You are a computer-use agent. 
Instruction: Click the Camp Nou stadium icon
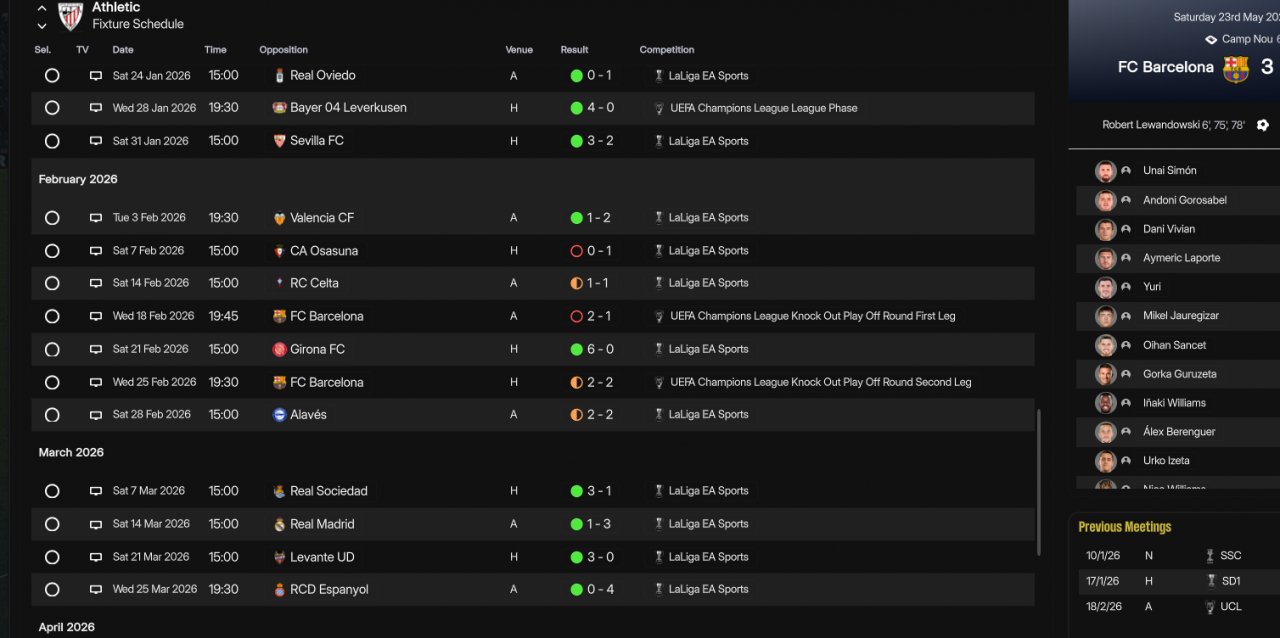pos(1211,40)
